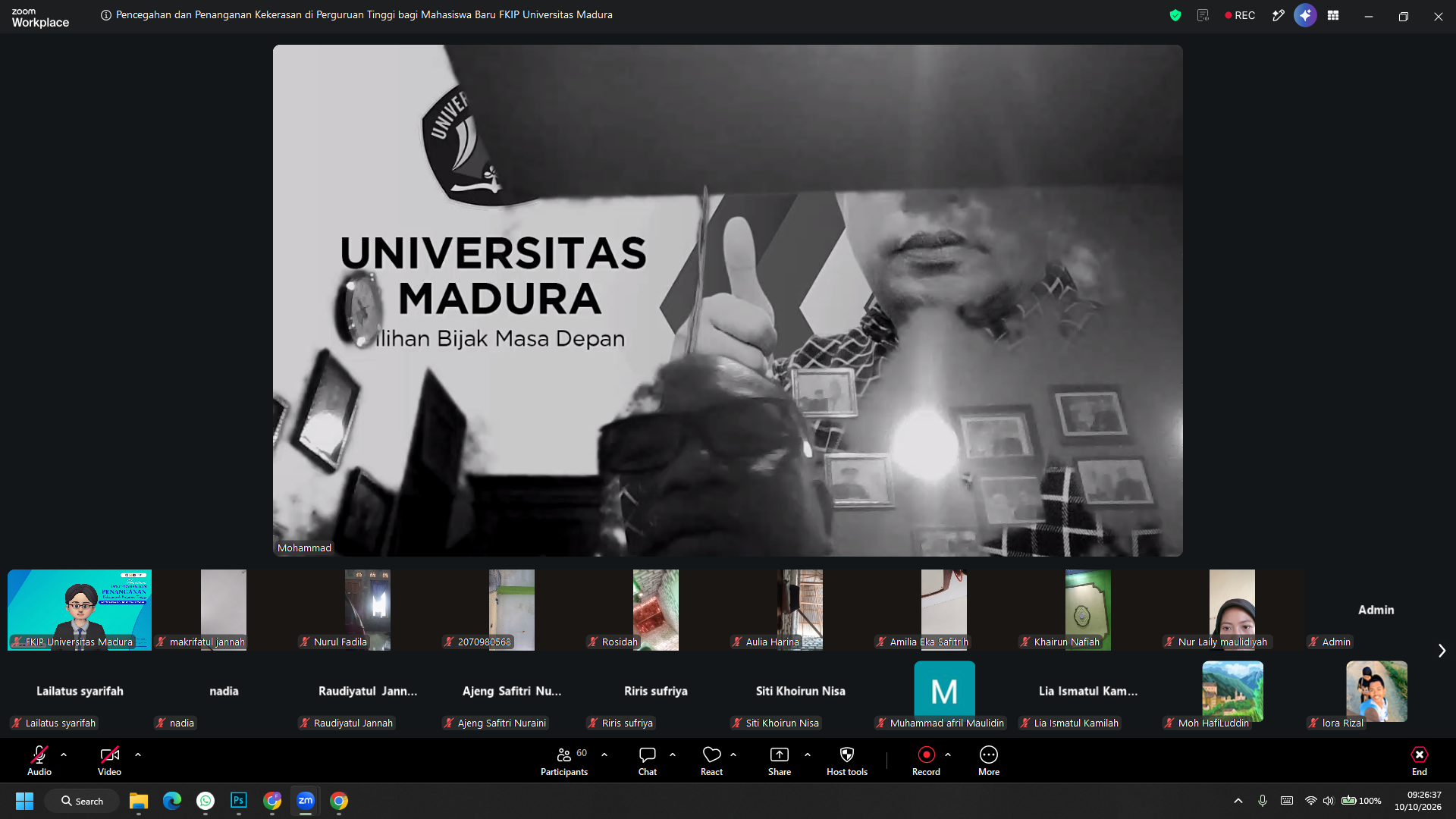Expand the Chat options arrow
The height and width of the screenshot is (819, 1456).
(673, 755)
